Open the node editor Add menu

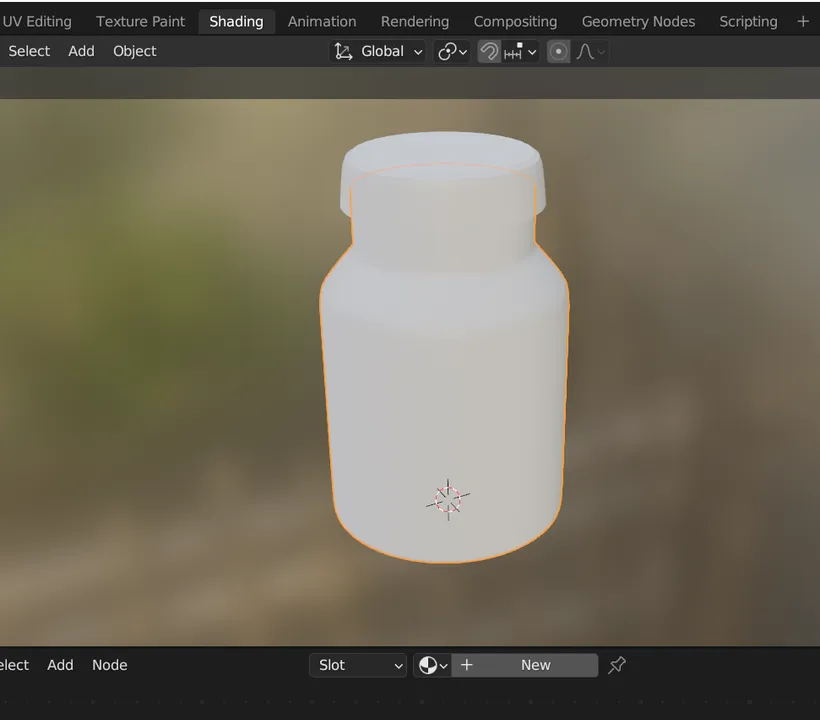(60, 665)
